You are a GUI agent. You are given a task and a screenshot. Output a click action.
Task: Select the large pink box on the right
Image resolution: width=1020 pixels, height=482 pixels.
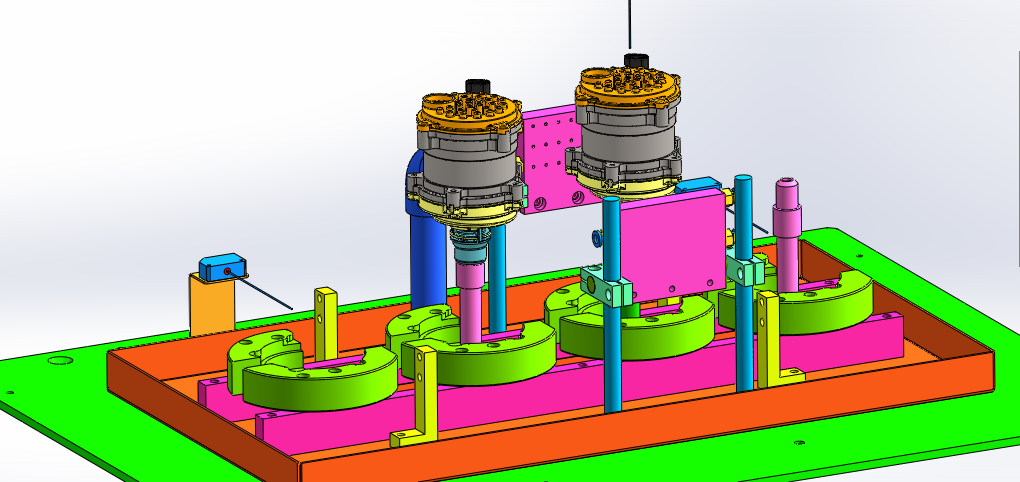pyautogui.click(x=673, y=247)
